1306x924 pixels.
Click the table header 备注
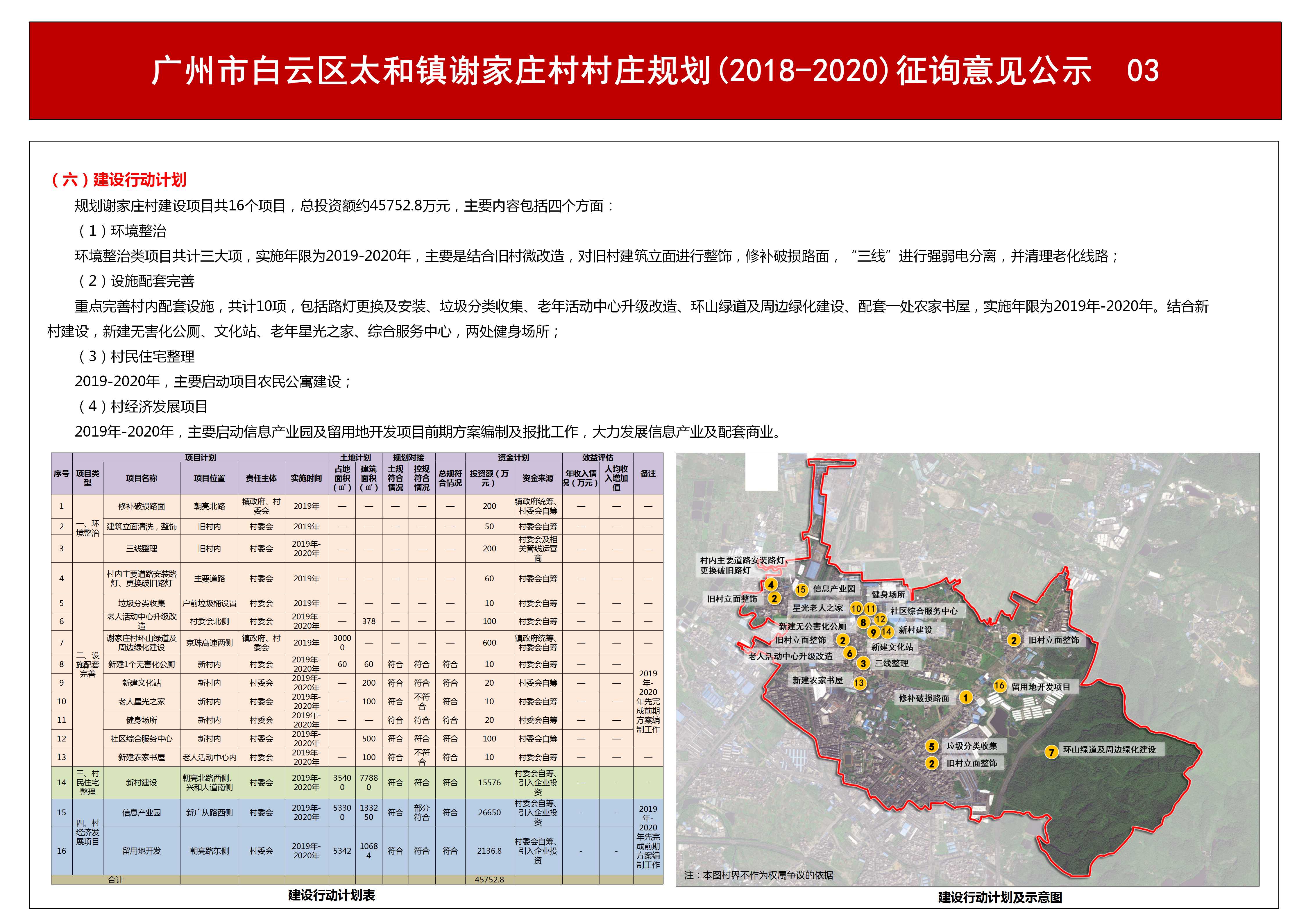(x=648, y=473)
